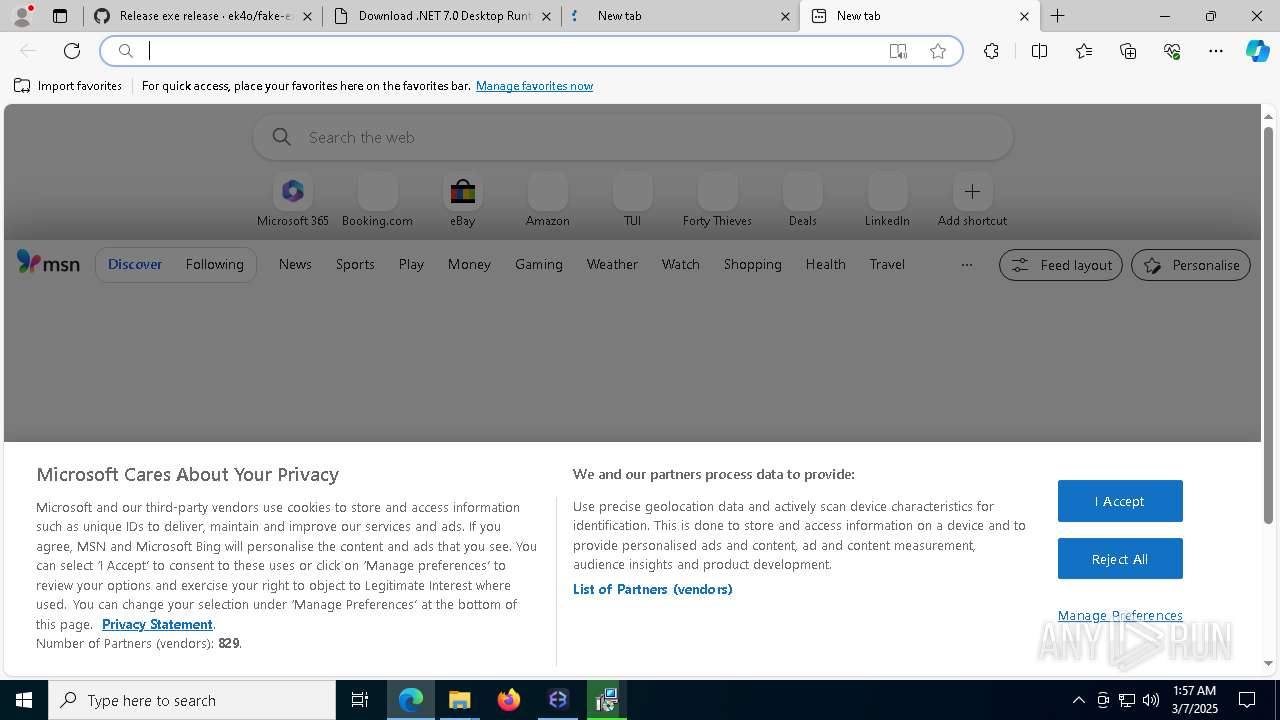Open TUI shortcut tile

633,200
